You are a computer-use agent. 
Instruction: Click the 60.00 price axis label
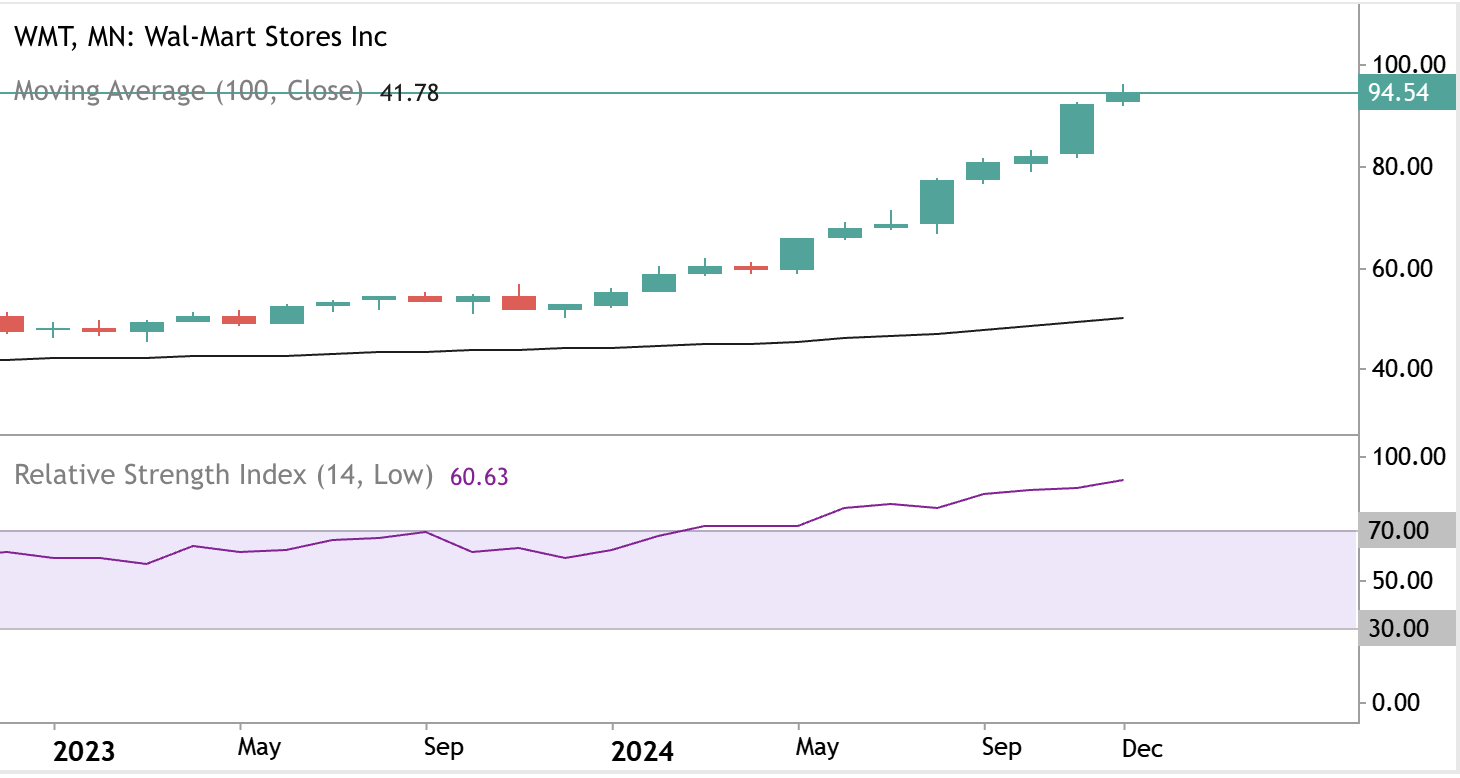coord(1406,268)
